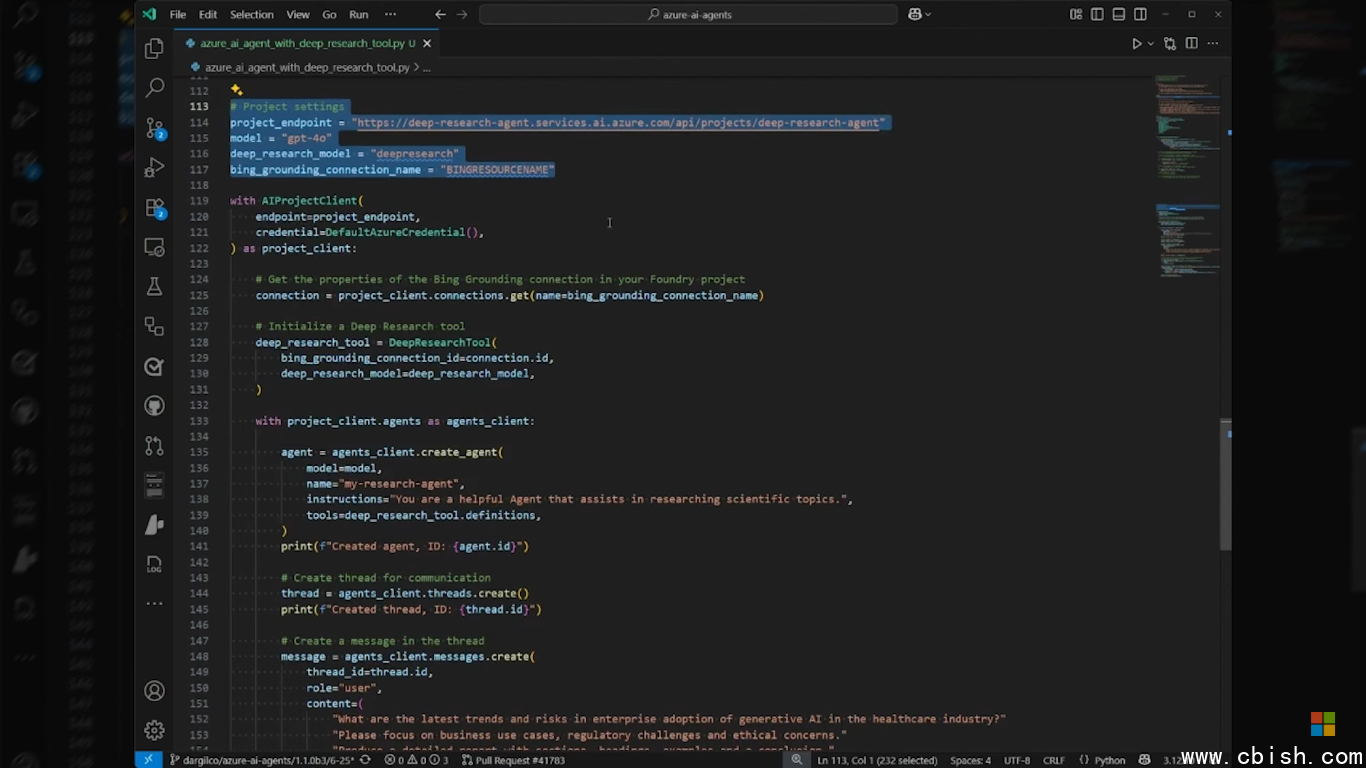Open the Selection menu
Viewport: 1366px width, 768px height.
[252, 14]
